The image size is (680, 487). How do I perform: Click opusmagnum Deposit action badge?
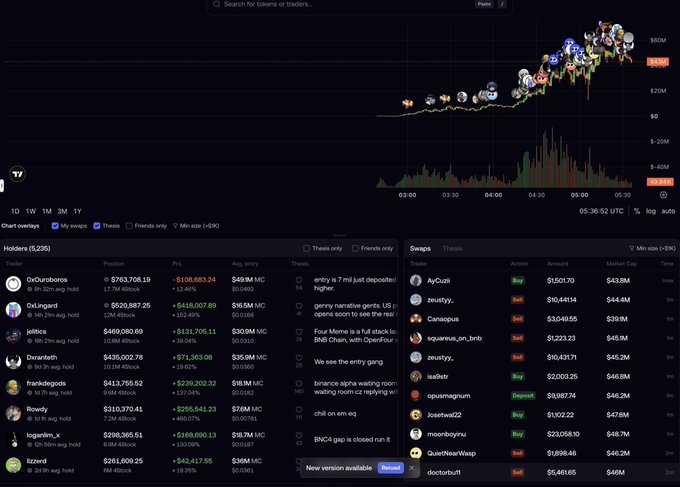(523, 395)
